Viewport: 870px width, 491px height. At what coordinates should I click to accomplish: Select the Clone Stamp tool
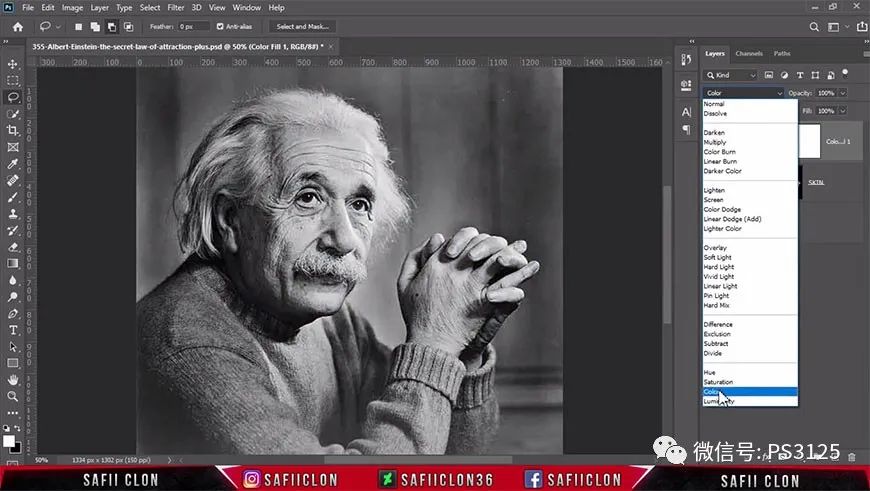[13, 214]
